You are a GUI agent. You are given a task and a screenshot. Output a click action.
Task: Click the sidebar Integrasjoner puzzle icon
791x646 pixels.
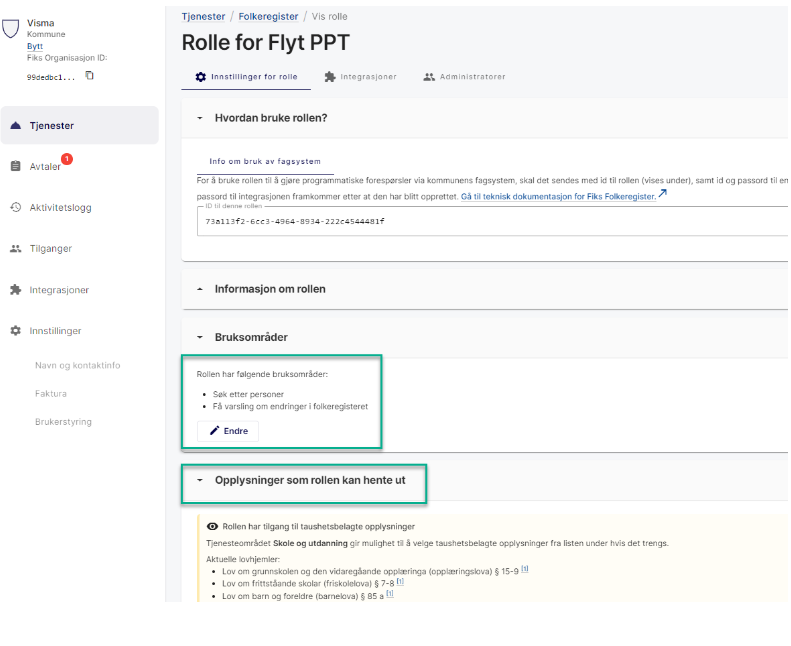click(16, 290)
